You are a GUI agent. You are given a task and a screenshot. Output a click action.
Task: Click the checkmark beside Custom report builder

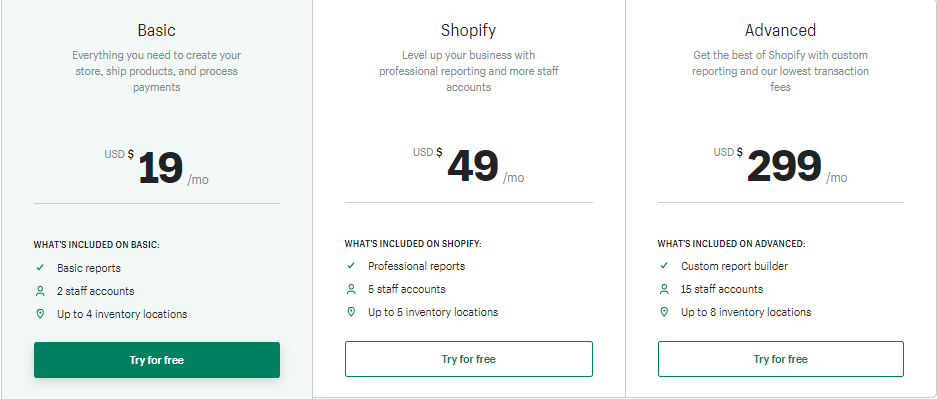[x=664, y=266]
